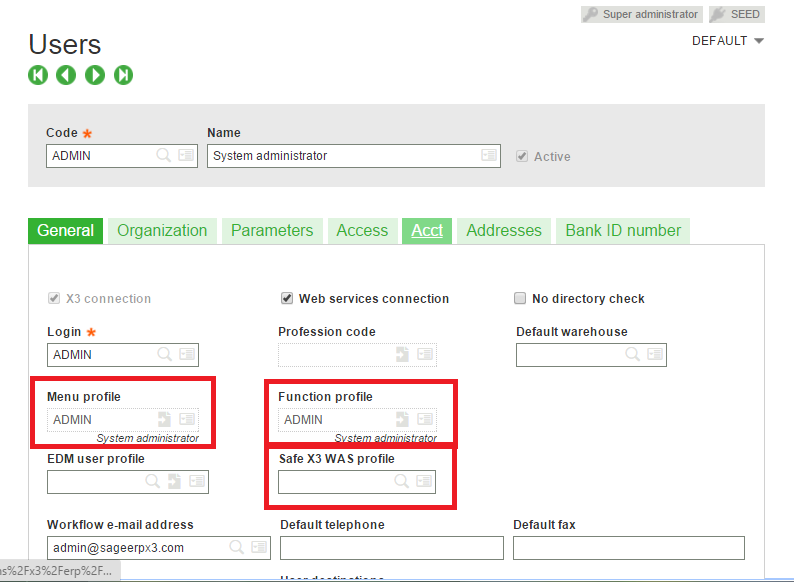
Task: Open the Parameters tab
Action: (x=272, y=231)
